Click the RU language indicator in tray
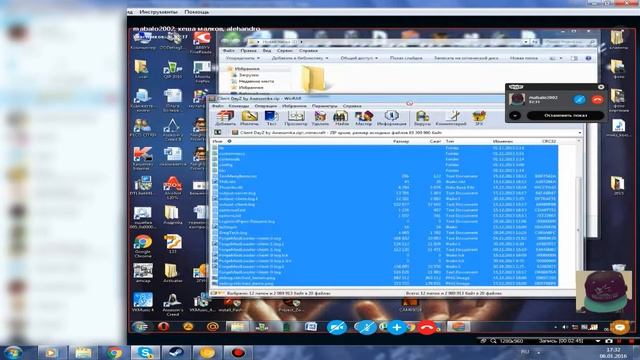Viewport: 640px width, 360px height. pyautogui.click(x=525, y=352)
